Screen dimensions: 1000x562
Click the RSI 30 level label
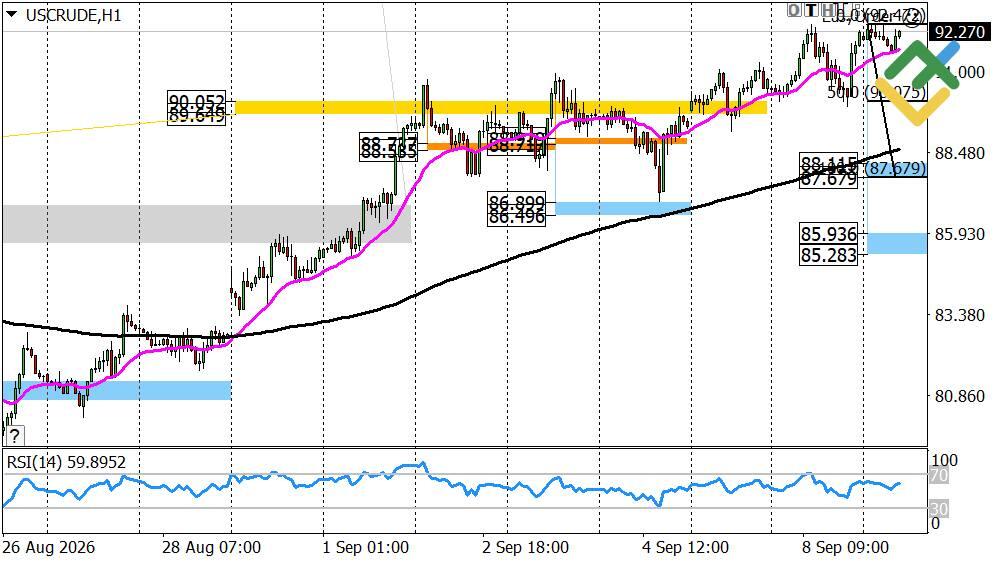point(939,508)
